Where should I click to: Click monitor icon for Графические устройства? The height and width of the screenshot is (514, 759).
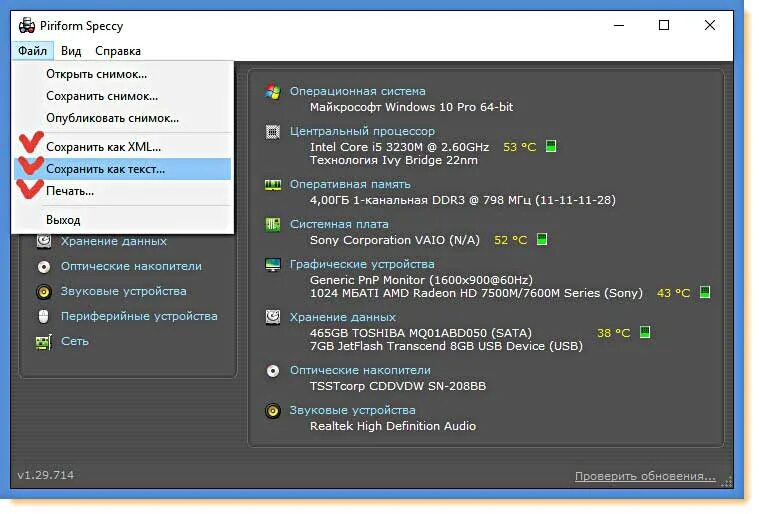[273, 265]
